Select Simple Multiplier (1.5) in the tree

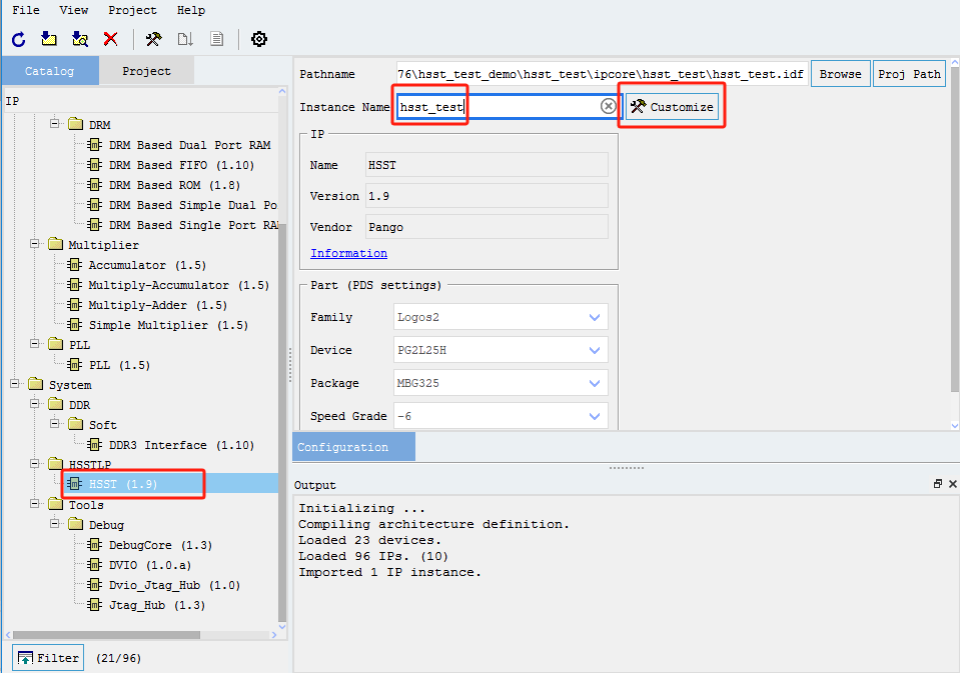coord(168,325)
